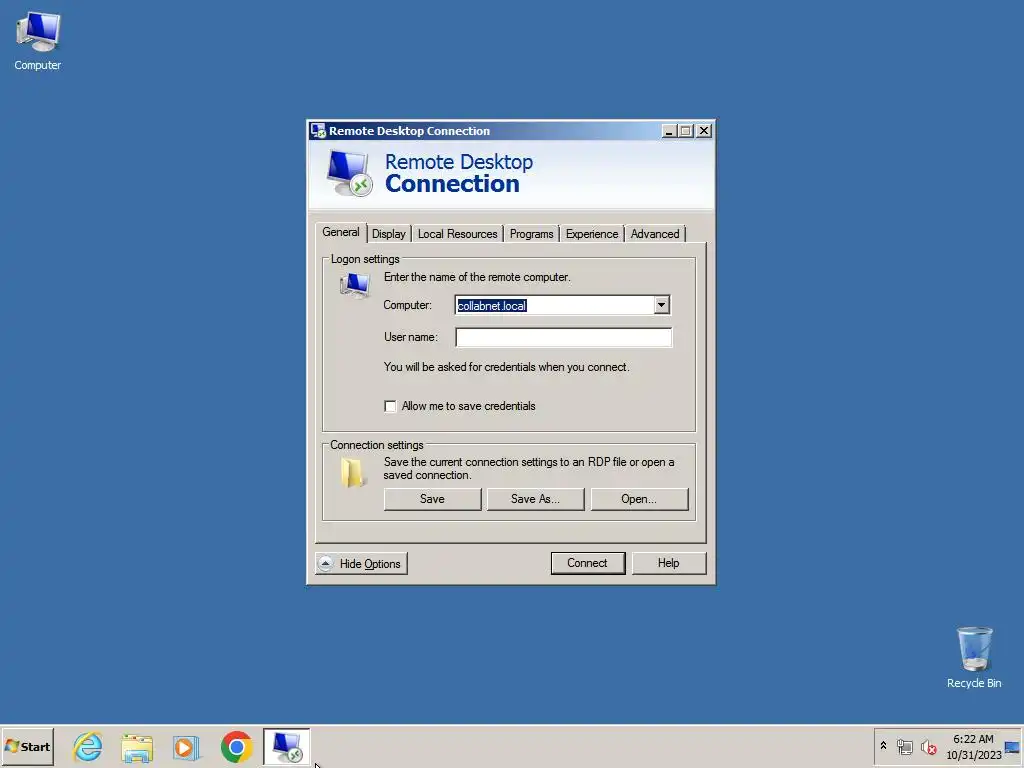Open the Local Resources tab
The width and height of the screenshot is (1024, 768).
[x=457, y=234]
